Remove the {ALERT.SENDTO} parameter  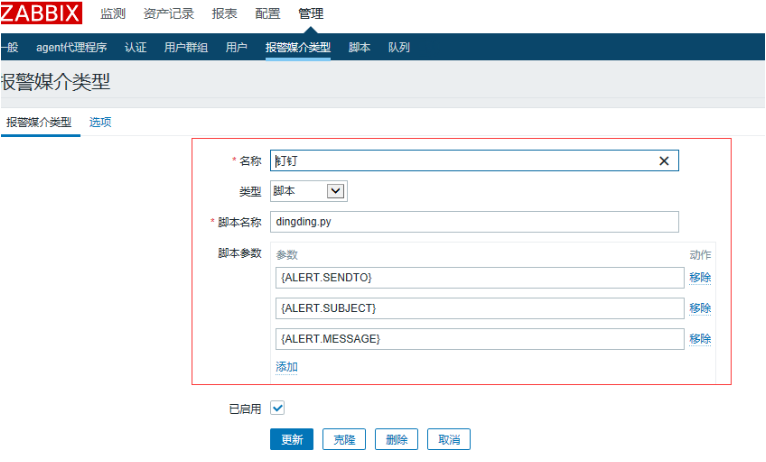(x=700, y=277)
